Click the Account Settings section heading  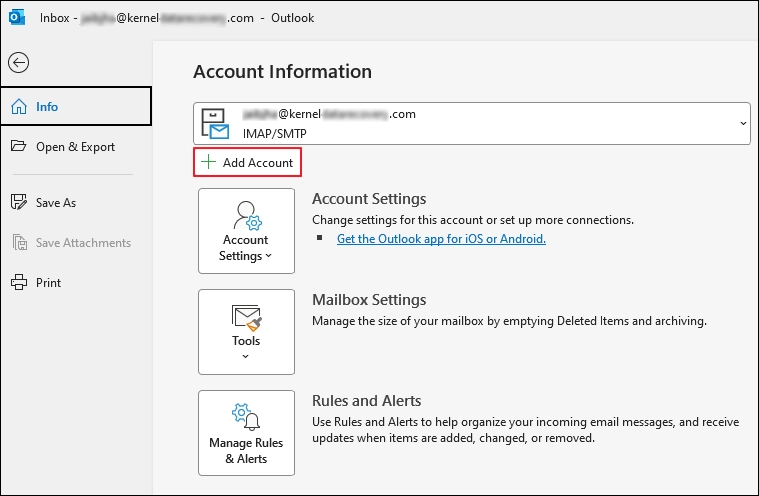tap(369, 199)
